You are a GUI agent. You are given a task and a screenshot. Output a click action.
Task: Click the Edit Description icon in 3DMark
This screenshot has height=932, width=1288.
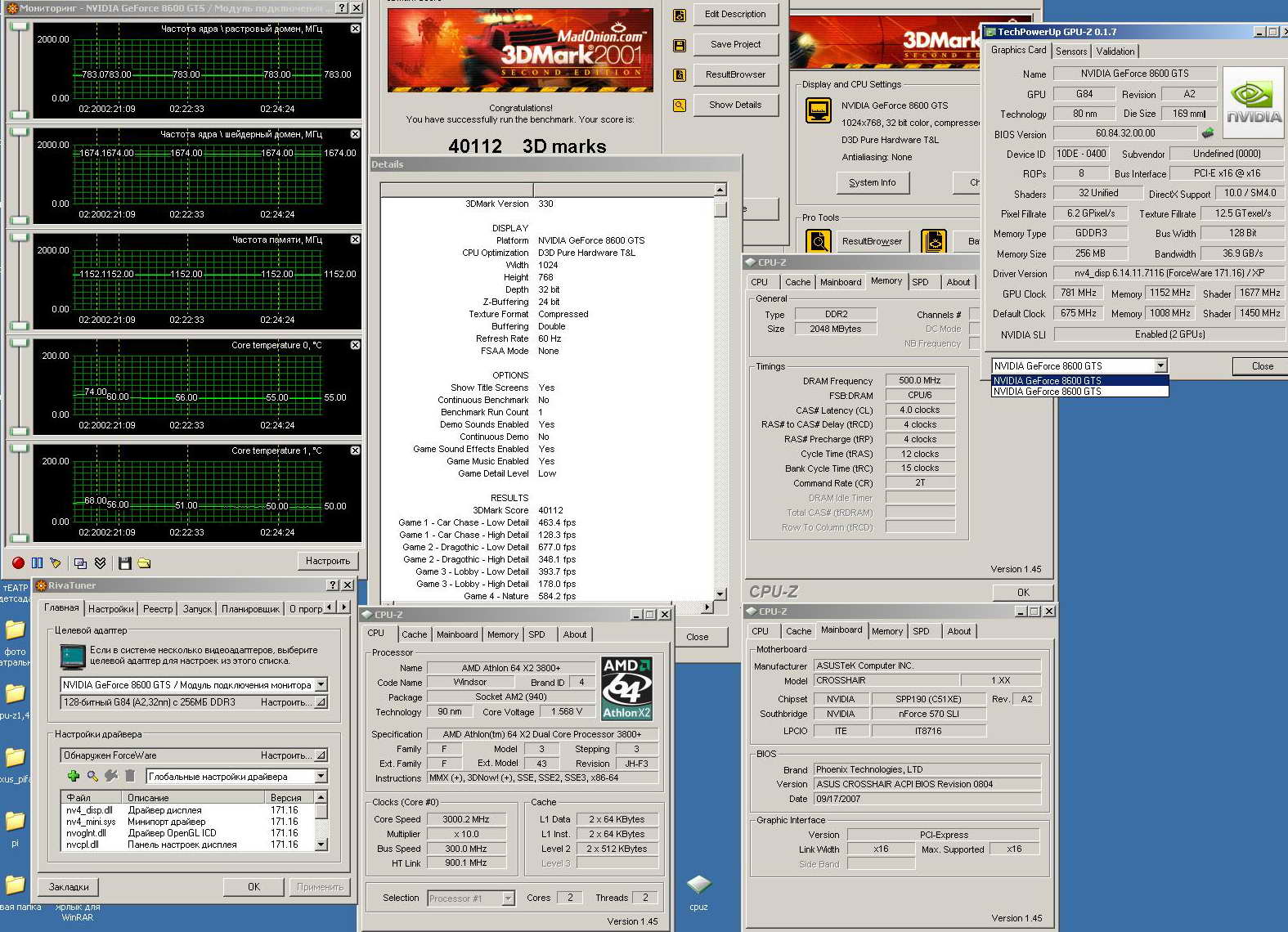tap(680, 15)
